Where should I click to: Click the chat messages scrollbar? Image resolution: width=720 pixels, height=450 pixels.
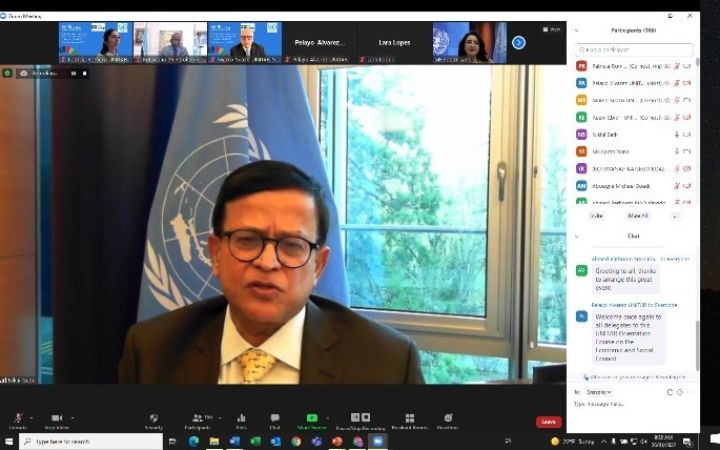click(x=697, y=345)
